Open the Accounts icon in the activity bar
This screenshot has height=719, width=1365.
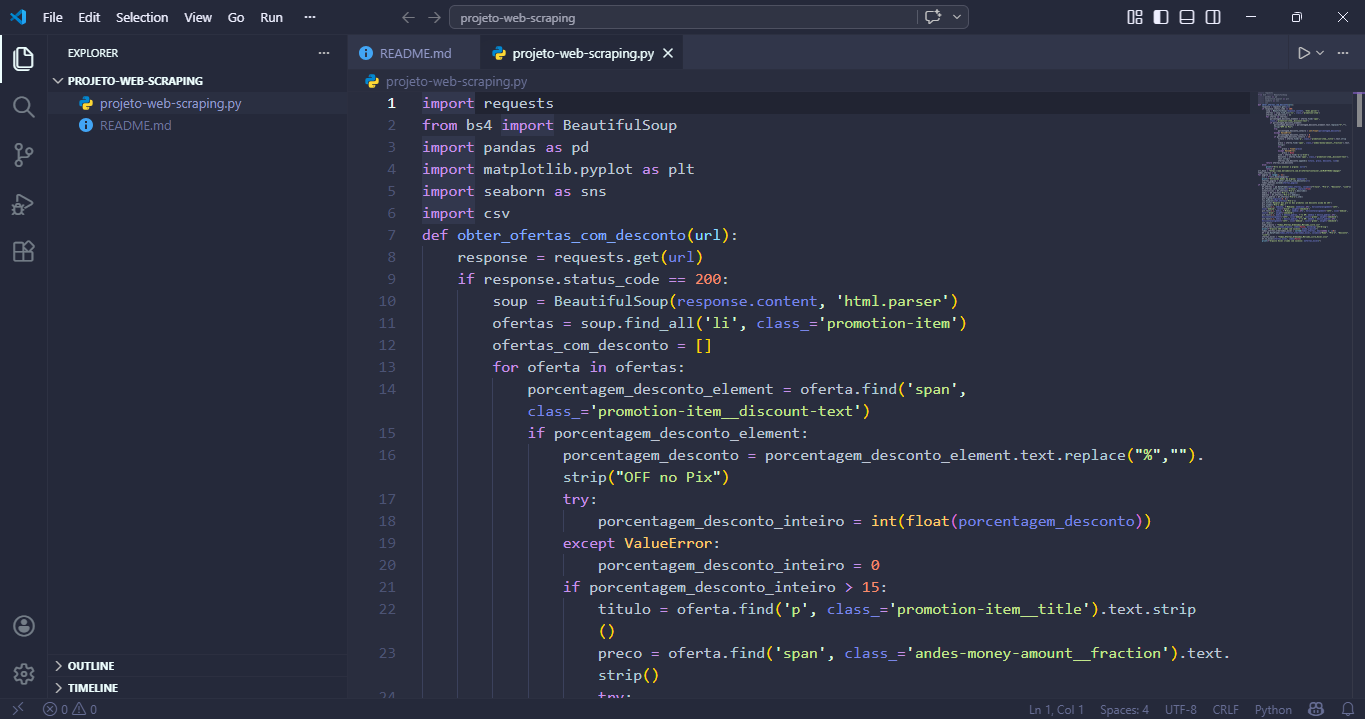pyautogui.click(x=23, y=625)
